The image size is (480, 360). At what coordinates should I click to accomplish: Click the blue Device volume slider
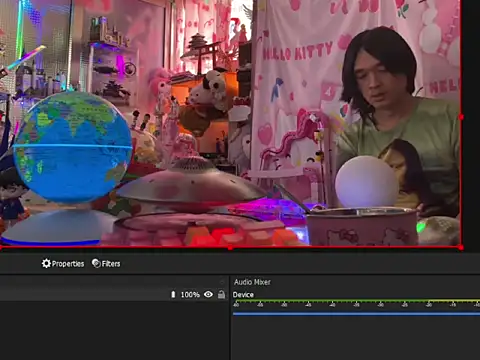(x=356, y=314)
